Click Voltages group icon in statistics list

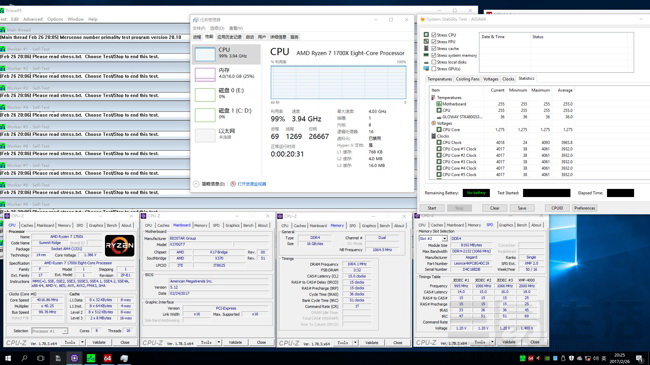point(433,123)
